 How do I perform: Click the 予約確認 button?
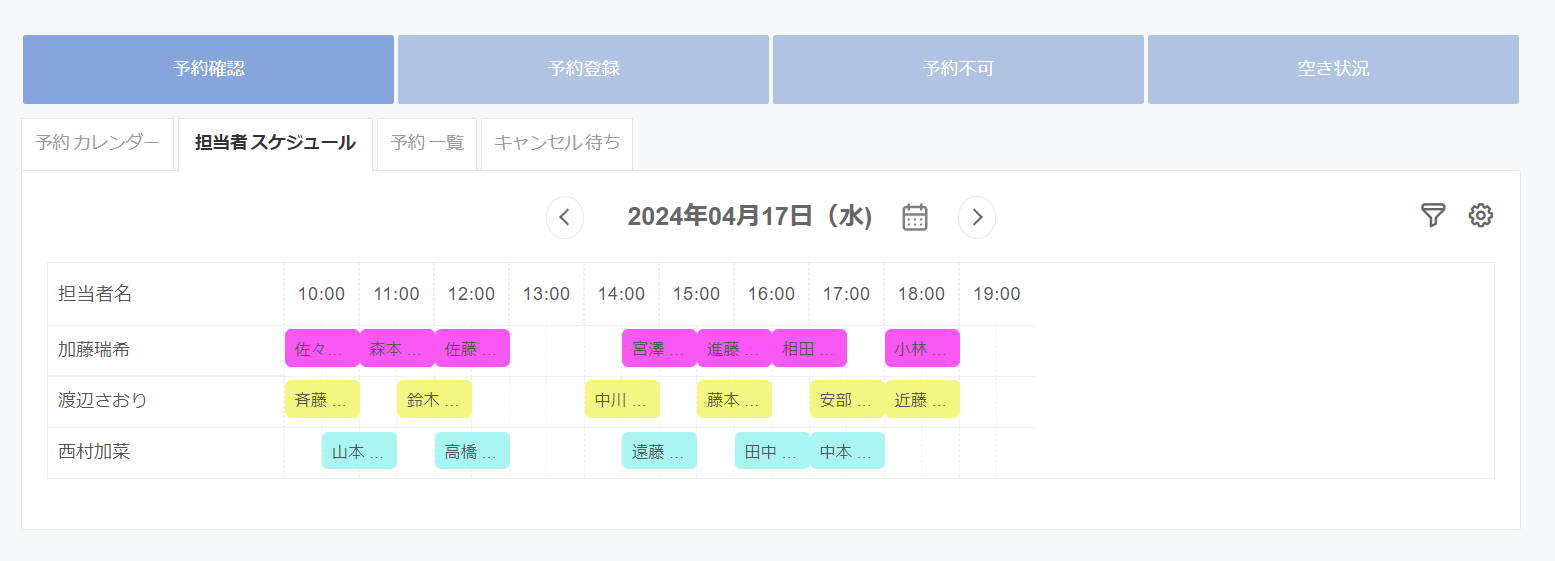tap(208, 69)
